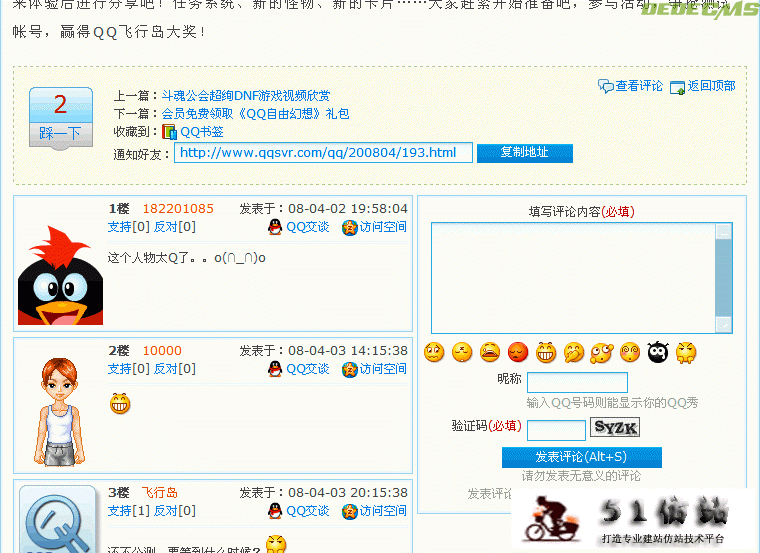Click 访问空间 star icon on floor 2
The image size is (760, 553).
click(349, 369)
